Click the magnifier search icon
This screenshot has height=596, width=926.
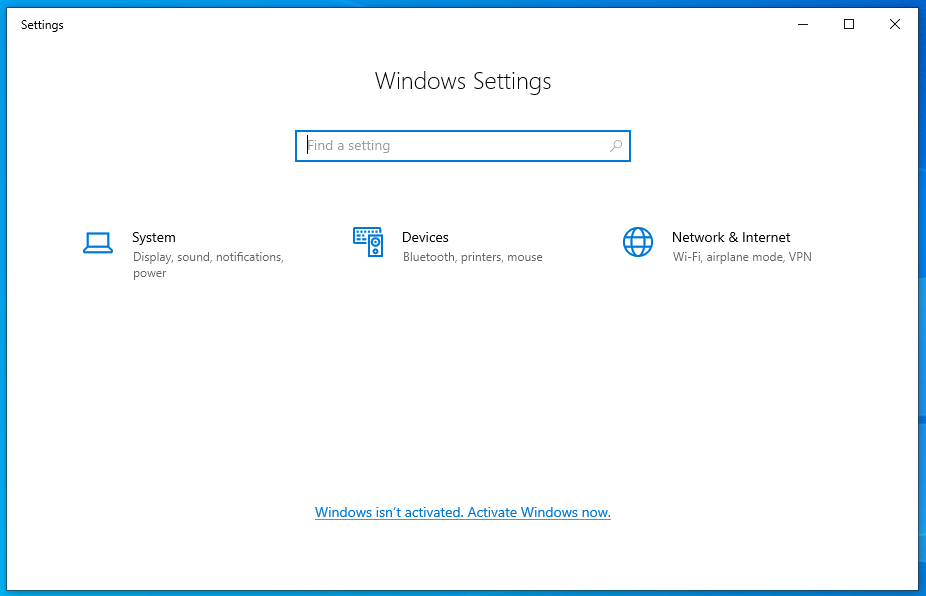[616, 145]
